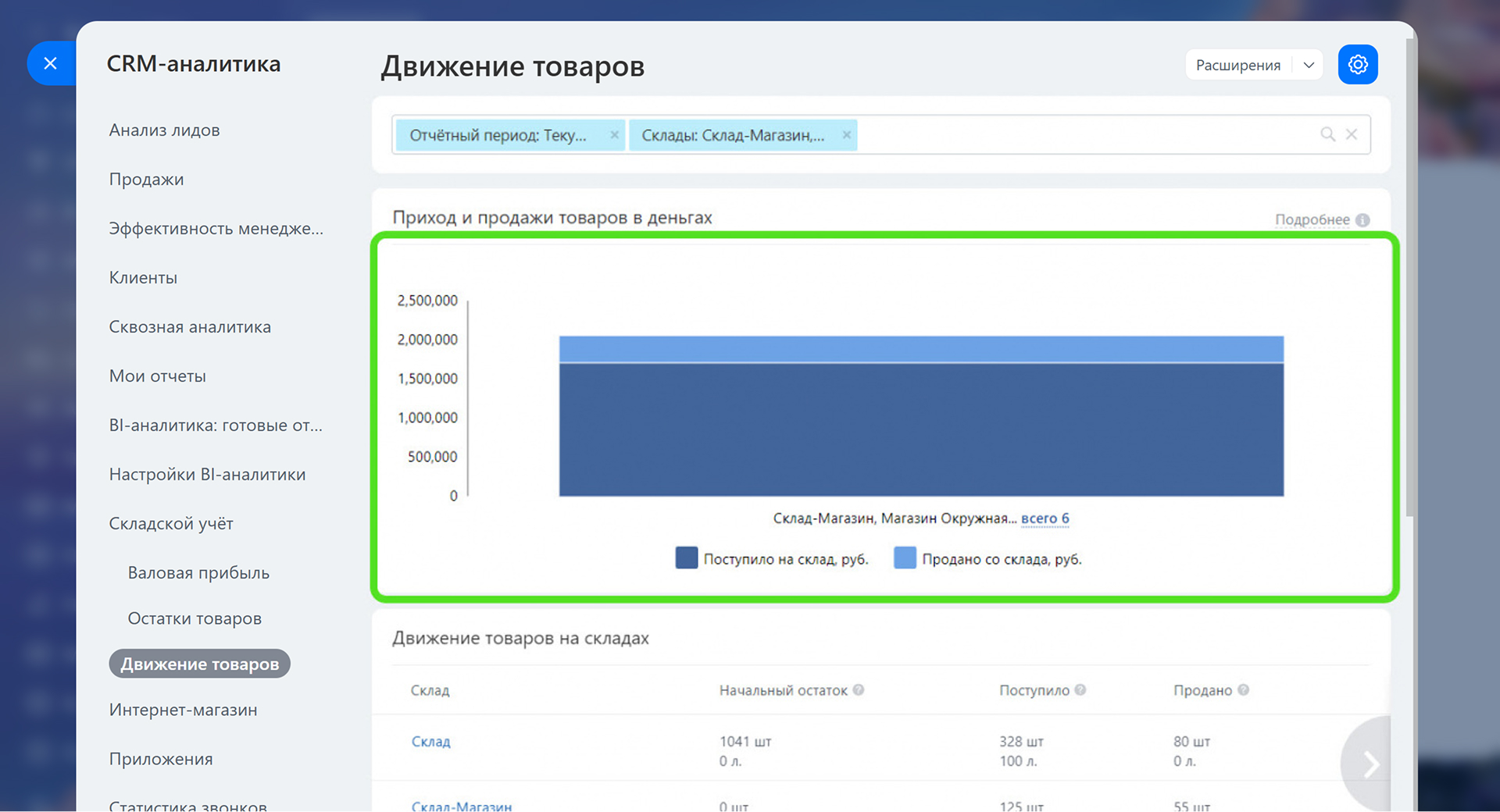Open the settings gear button

(x=1358, y=64)
